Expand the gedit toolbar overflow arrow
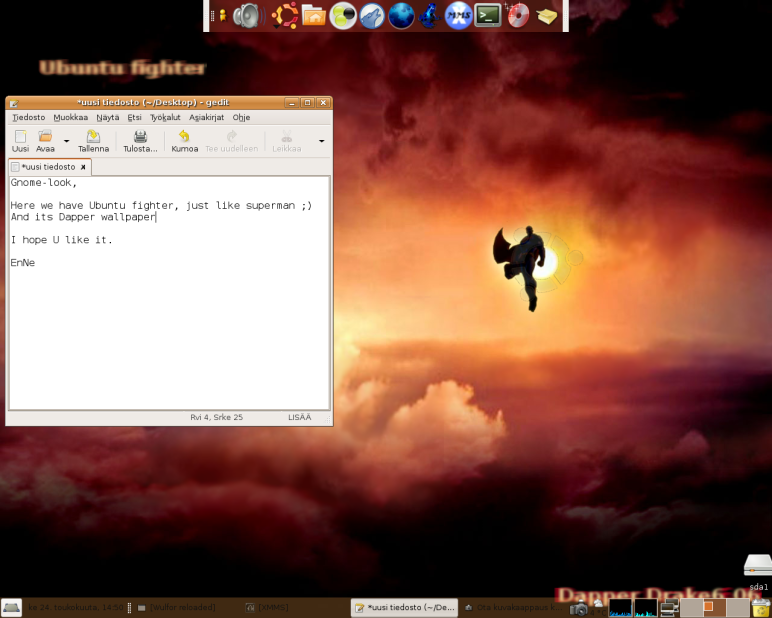 coord(322,141)
